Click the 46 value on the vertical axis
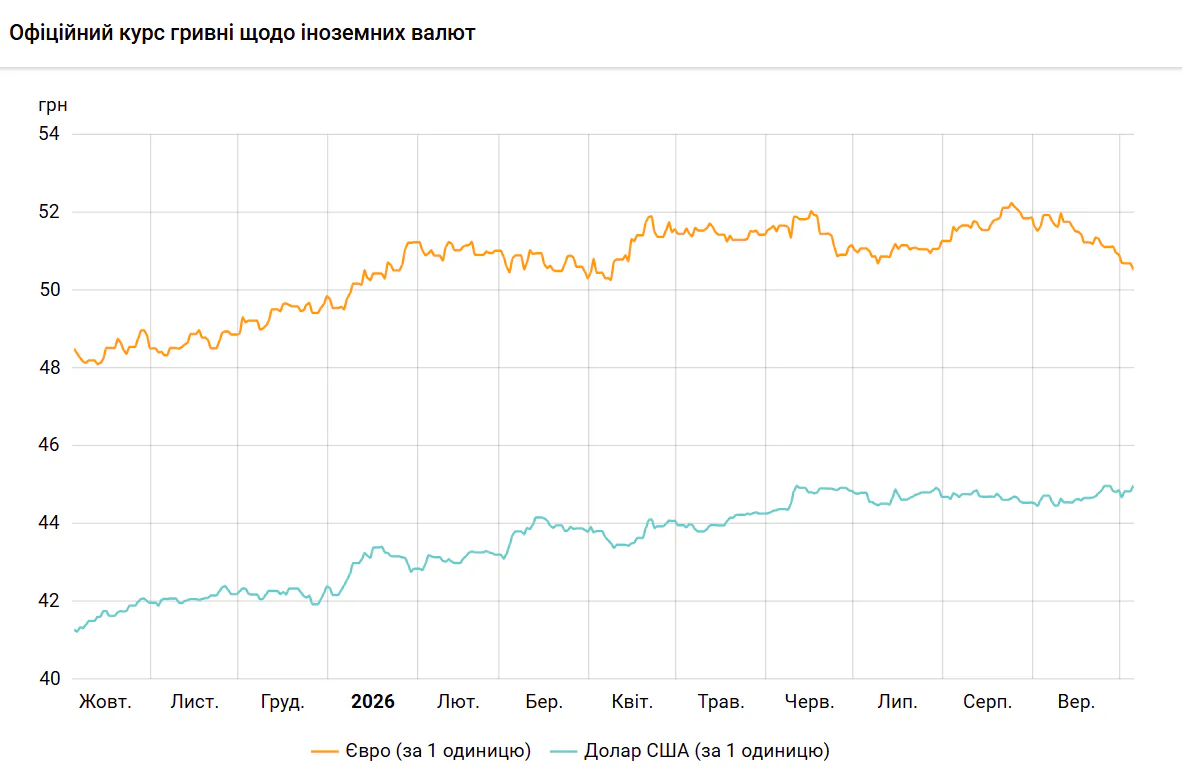Image resolution: width=1182 pixels, height=768 pixels. pyautogui.click(x=49, y=445)
